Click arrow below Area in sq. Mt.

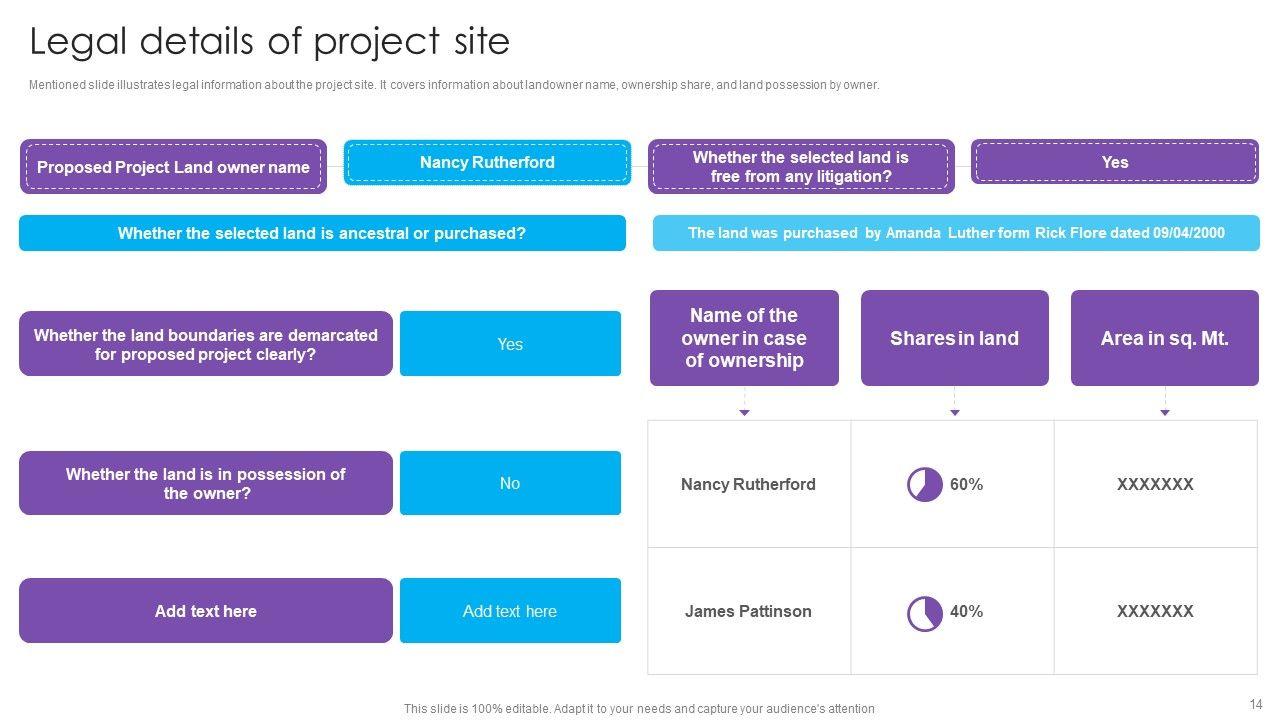pos(1164,411)
